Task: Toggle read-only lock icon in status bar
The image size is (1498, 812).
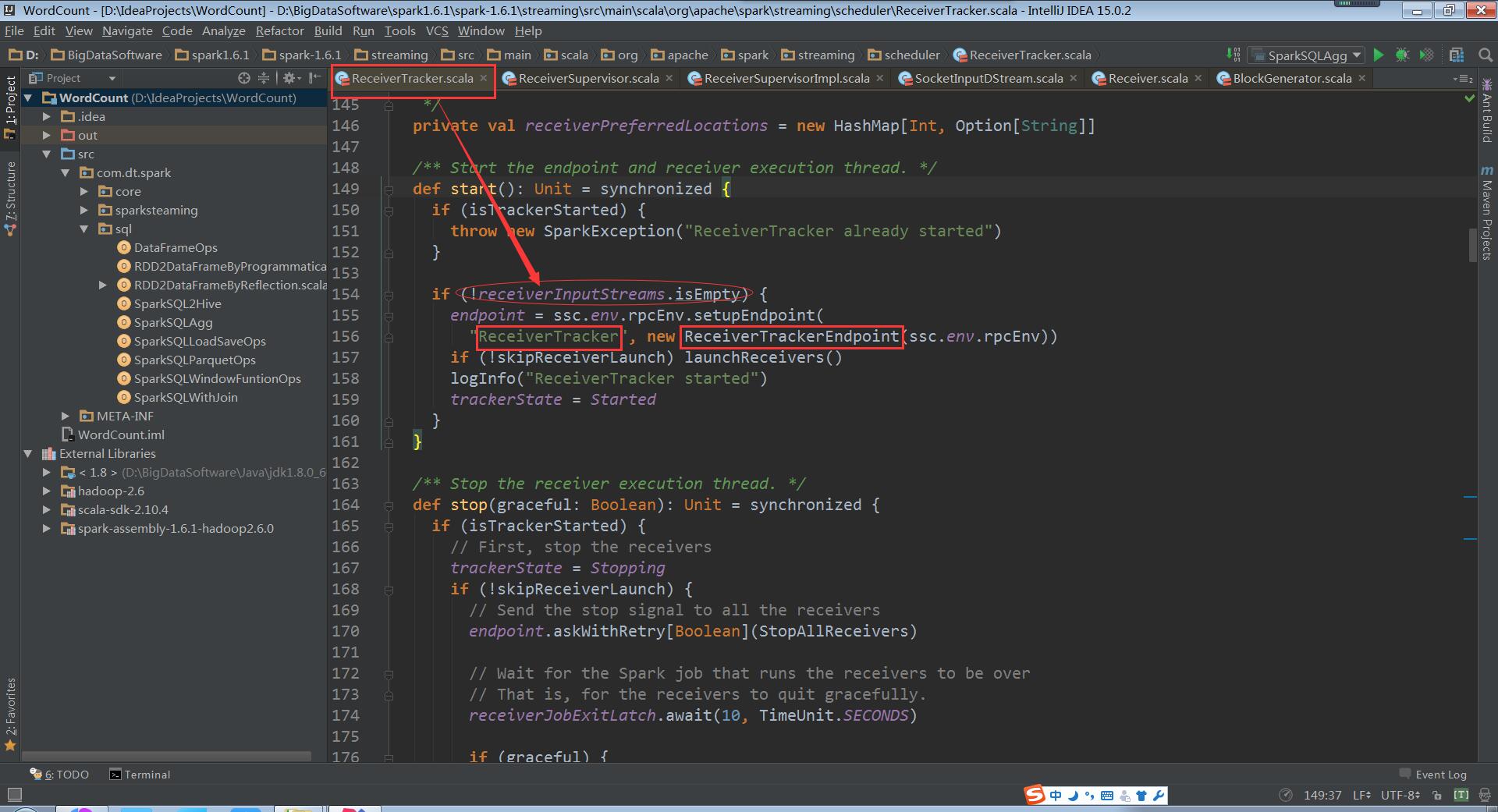Action: [1437, 796]
